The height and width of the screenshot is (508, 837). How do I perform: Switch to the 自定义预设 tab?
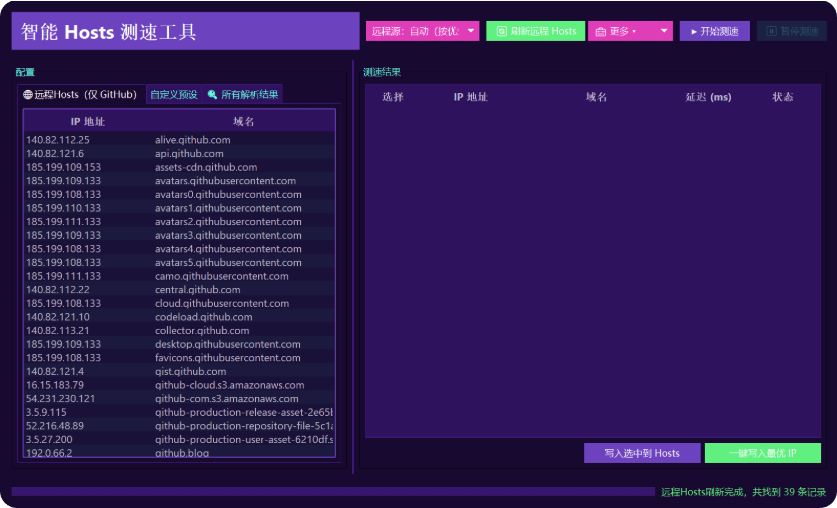pyautogui.click(x=174, y=95)
